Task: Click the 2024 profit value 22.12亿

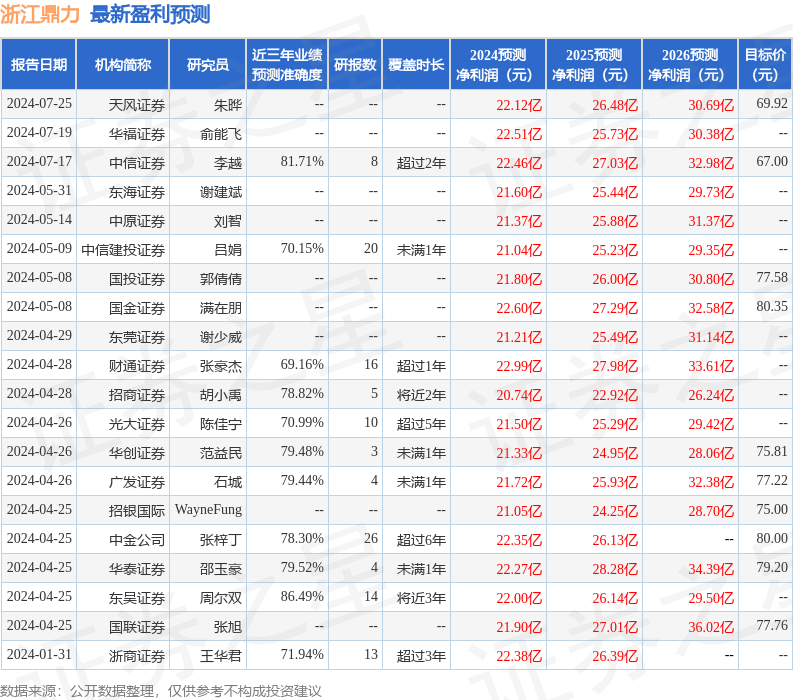Action: click(x=519, y=105)
